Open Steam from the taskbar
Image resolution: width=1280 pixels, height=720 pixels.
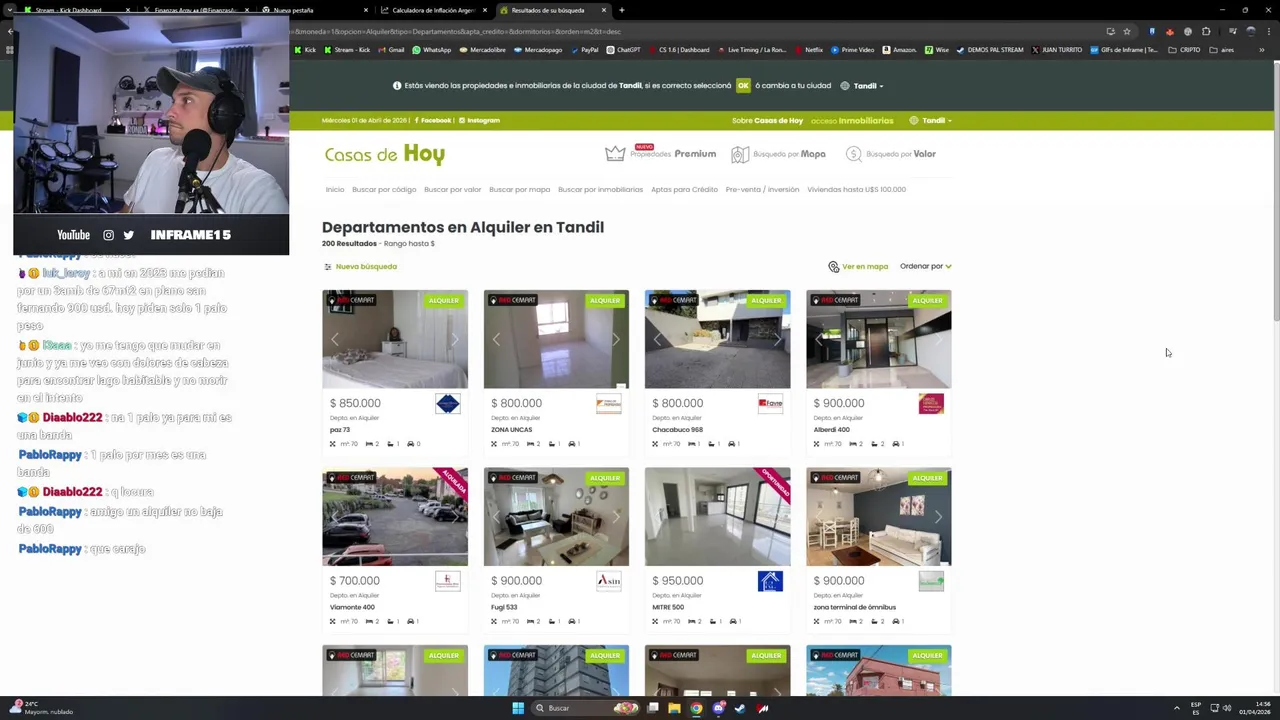click(x=740, y=708)
